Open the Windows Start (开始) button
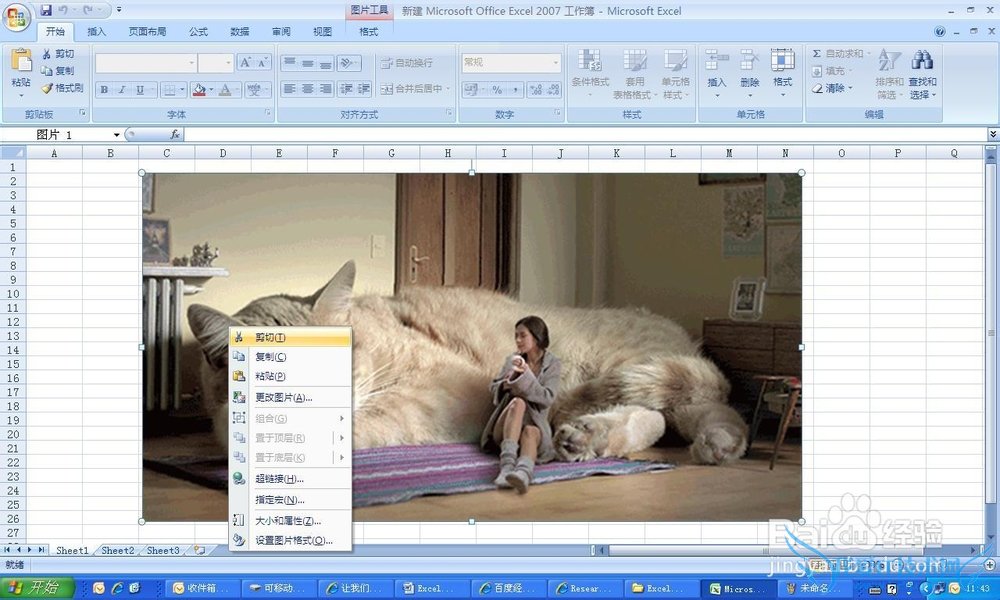The width and height of the screenshot is (1000, 600). pyautogui.click(x=37, y=587)
